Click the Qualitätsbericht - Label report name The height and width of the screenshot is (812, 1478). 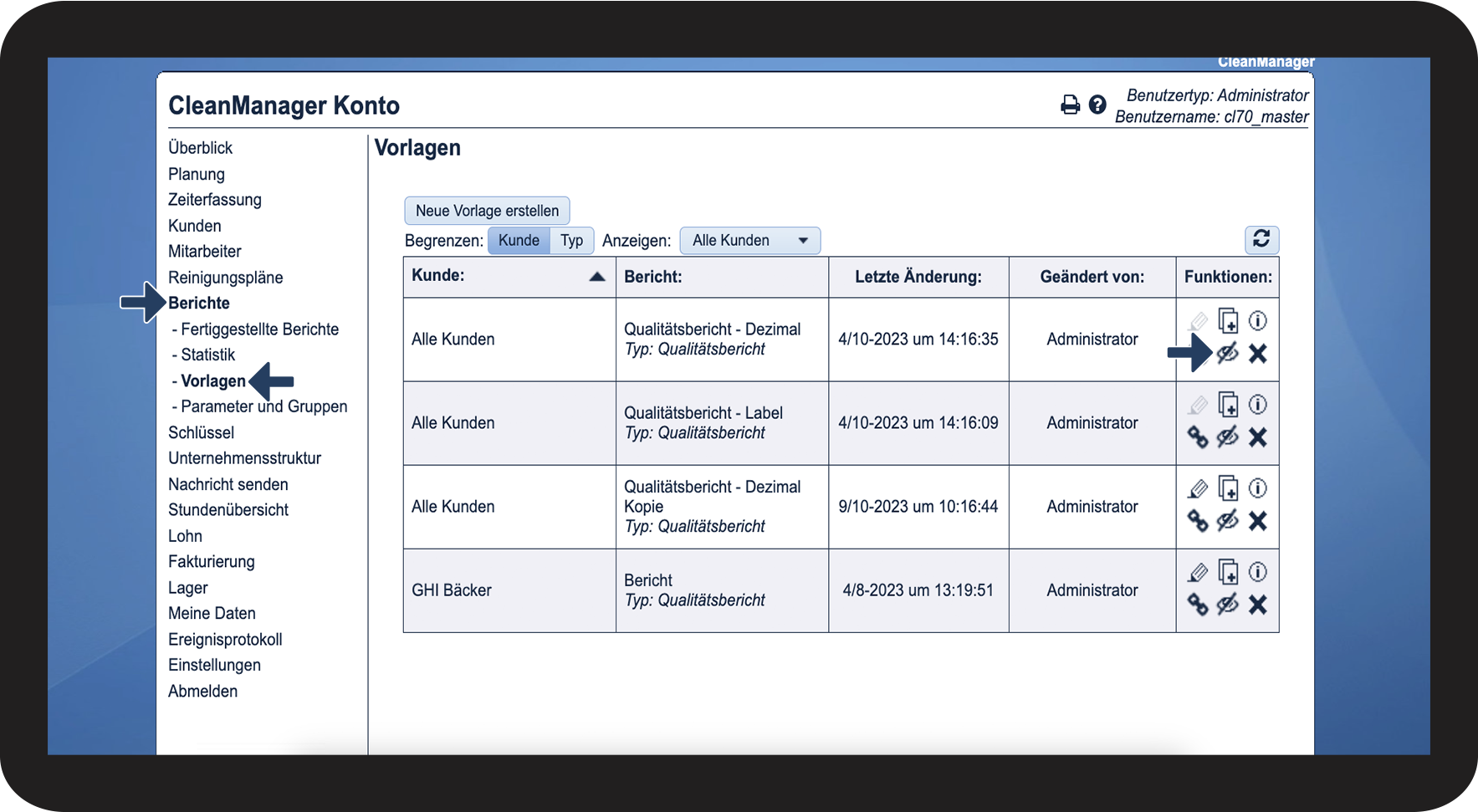click(703, 413)
